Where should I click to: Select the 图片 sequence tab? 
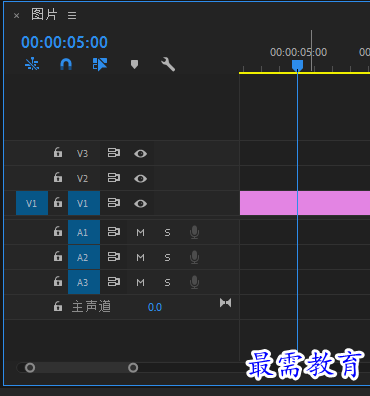click(x=44, y=15)
